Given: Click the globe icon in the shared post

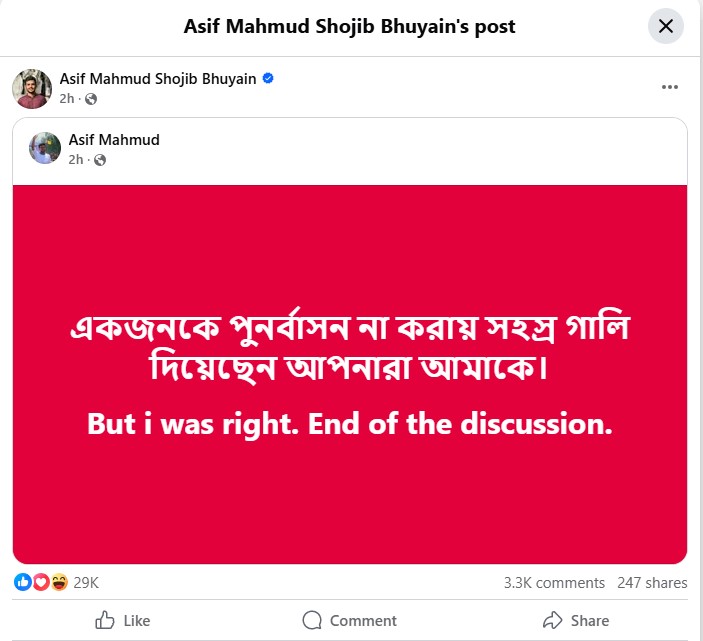Looking at the screenshot, I should coord(100,160).
